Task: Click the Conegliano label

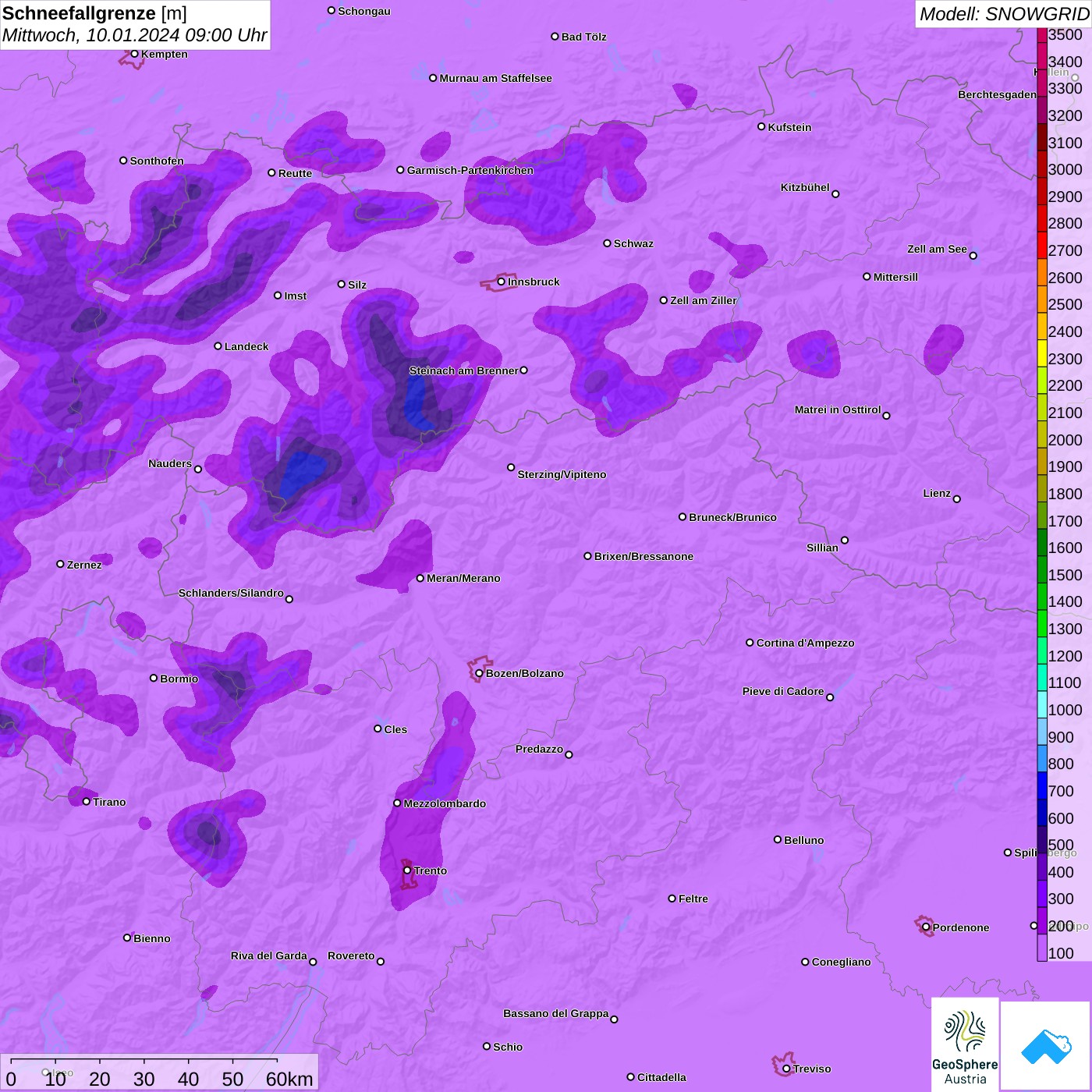Action: [841, 962]
